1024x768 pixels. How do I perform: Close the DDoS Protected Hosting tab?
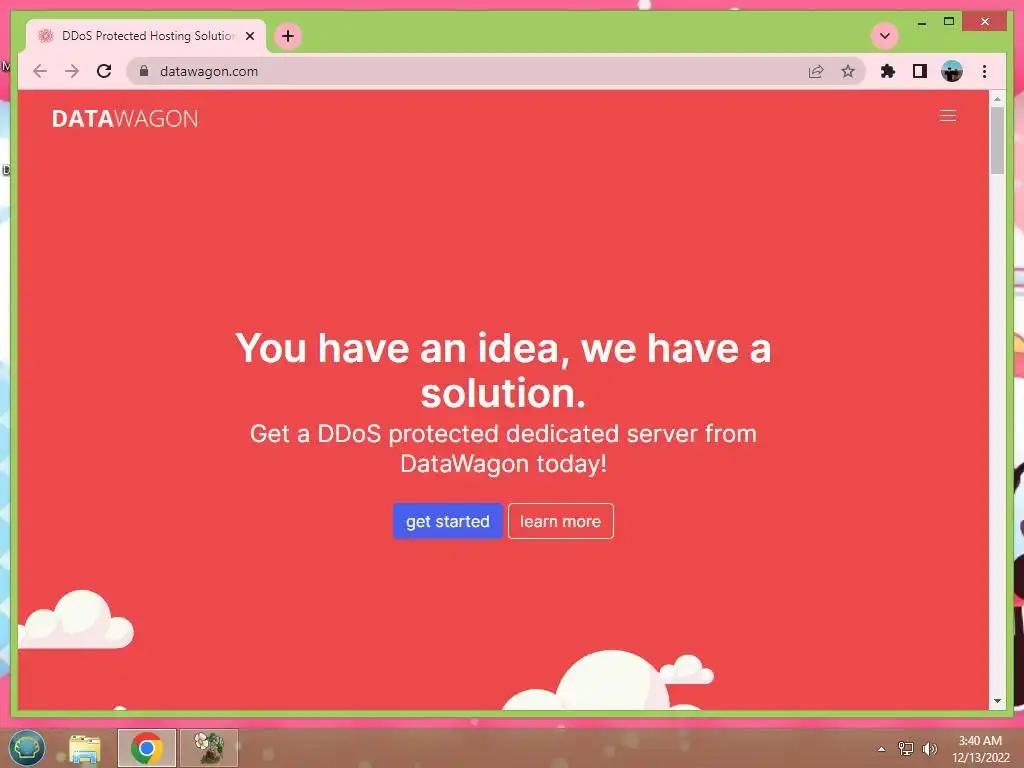[249, 36]
